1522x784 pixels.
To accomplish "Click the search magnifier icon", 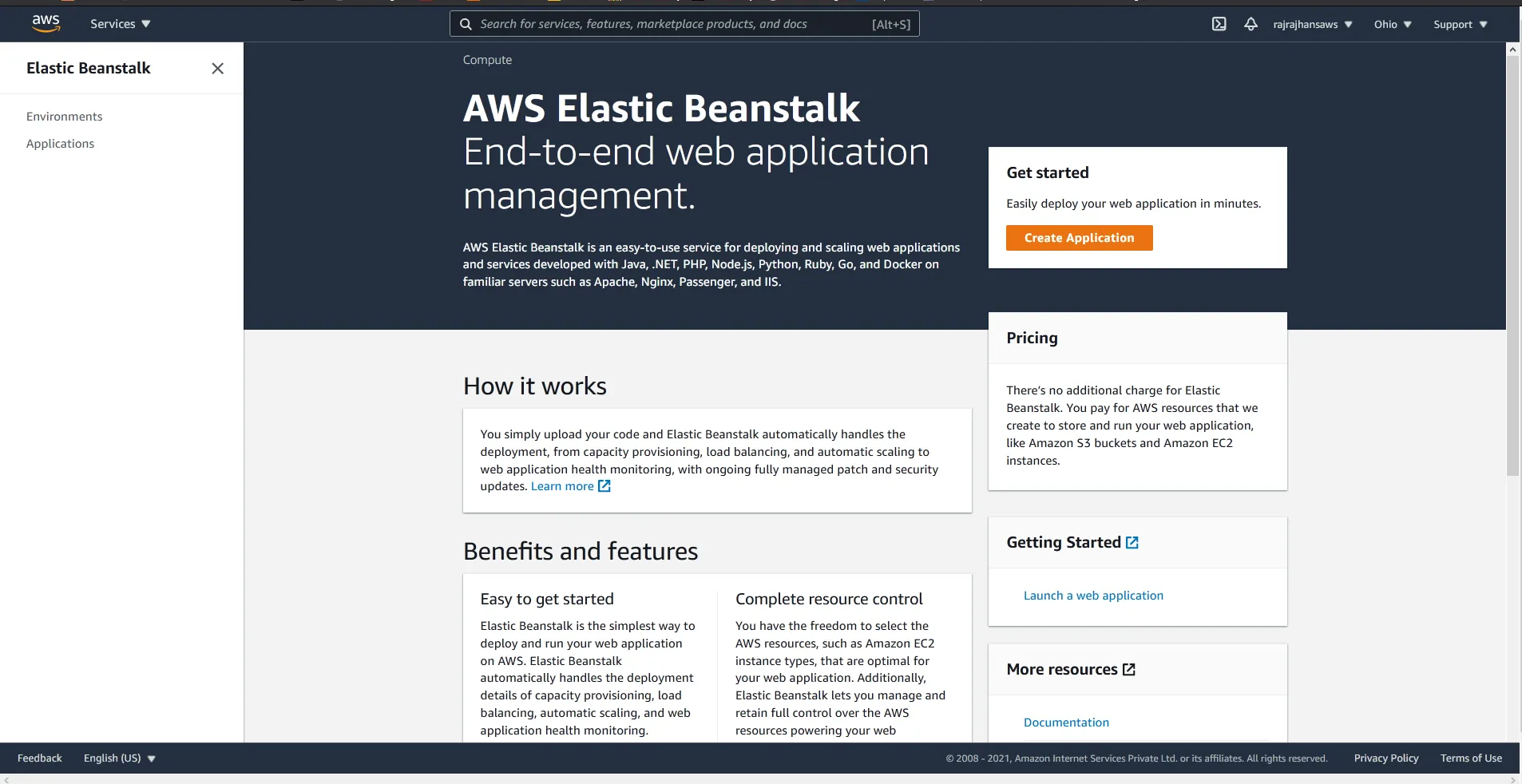I will [x=466, y=25].
